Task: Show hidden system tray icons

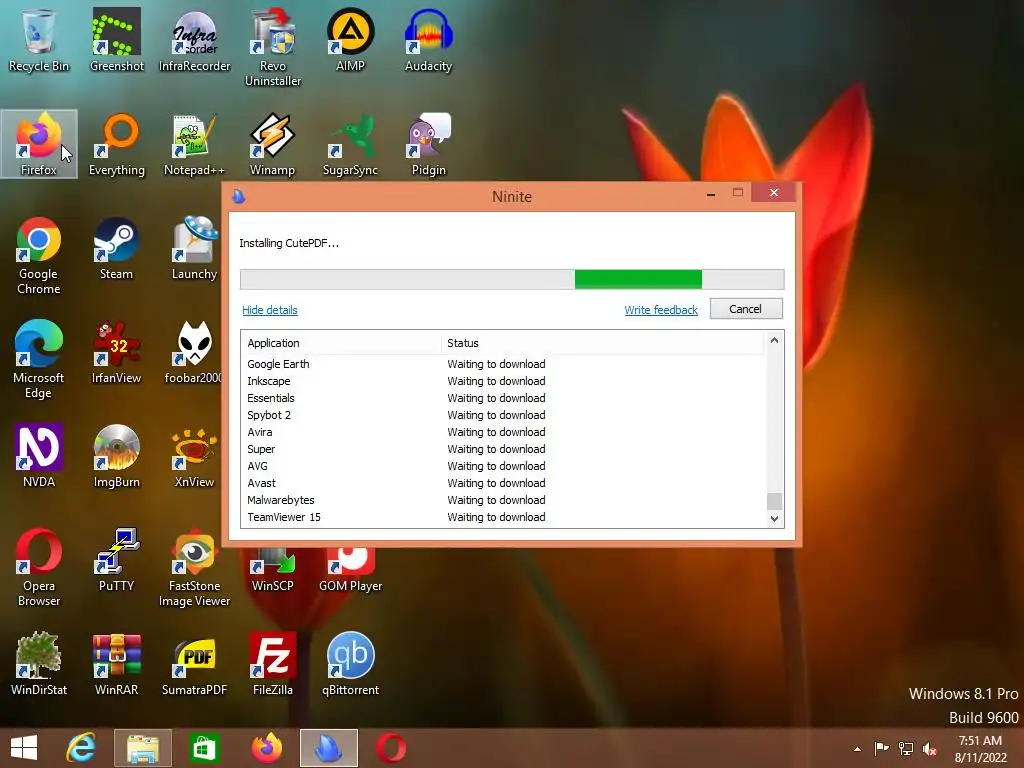Action: pos(857,749)
